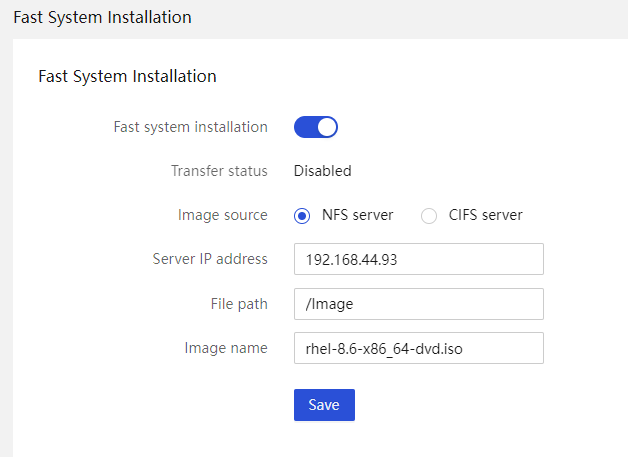
Task: Select the CIFS server radio button
Action: pyautogui.click(x=429, y=216)
